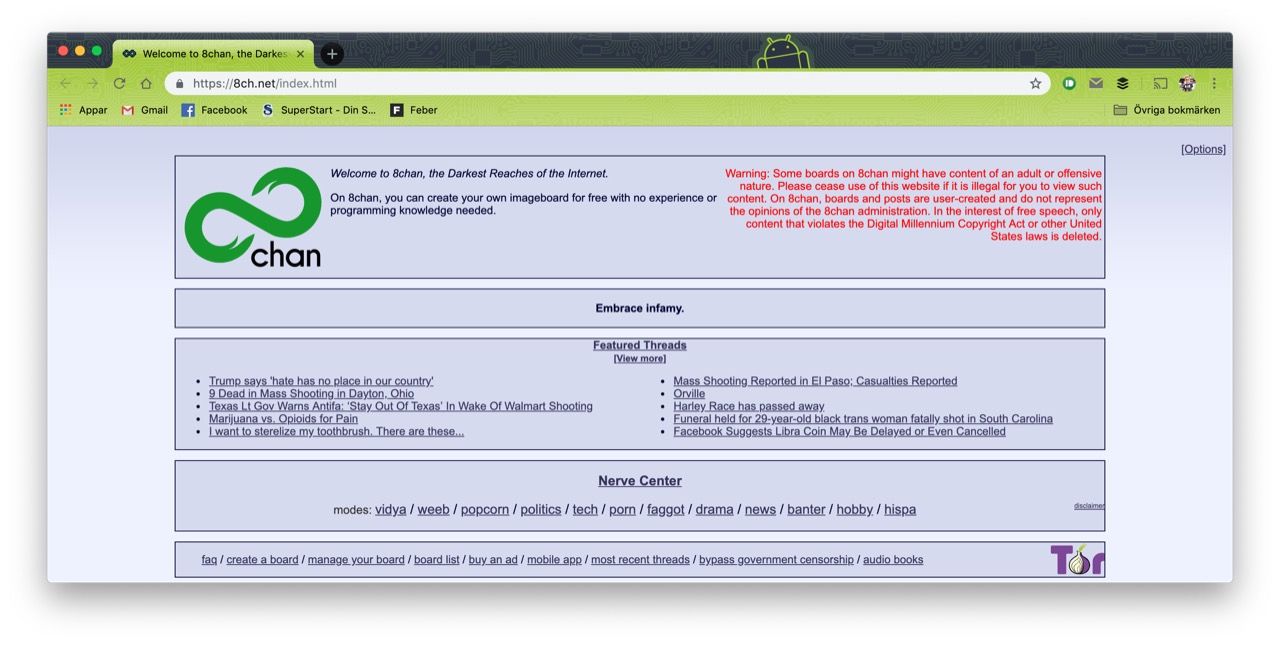
Task: Open the faq link
Action: tap(209, 560)
